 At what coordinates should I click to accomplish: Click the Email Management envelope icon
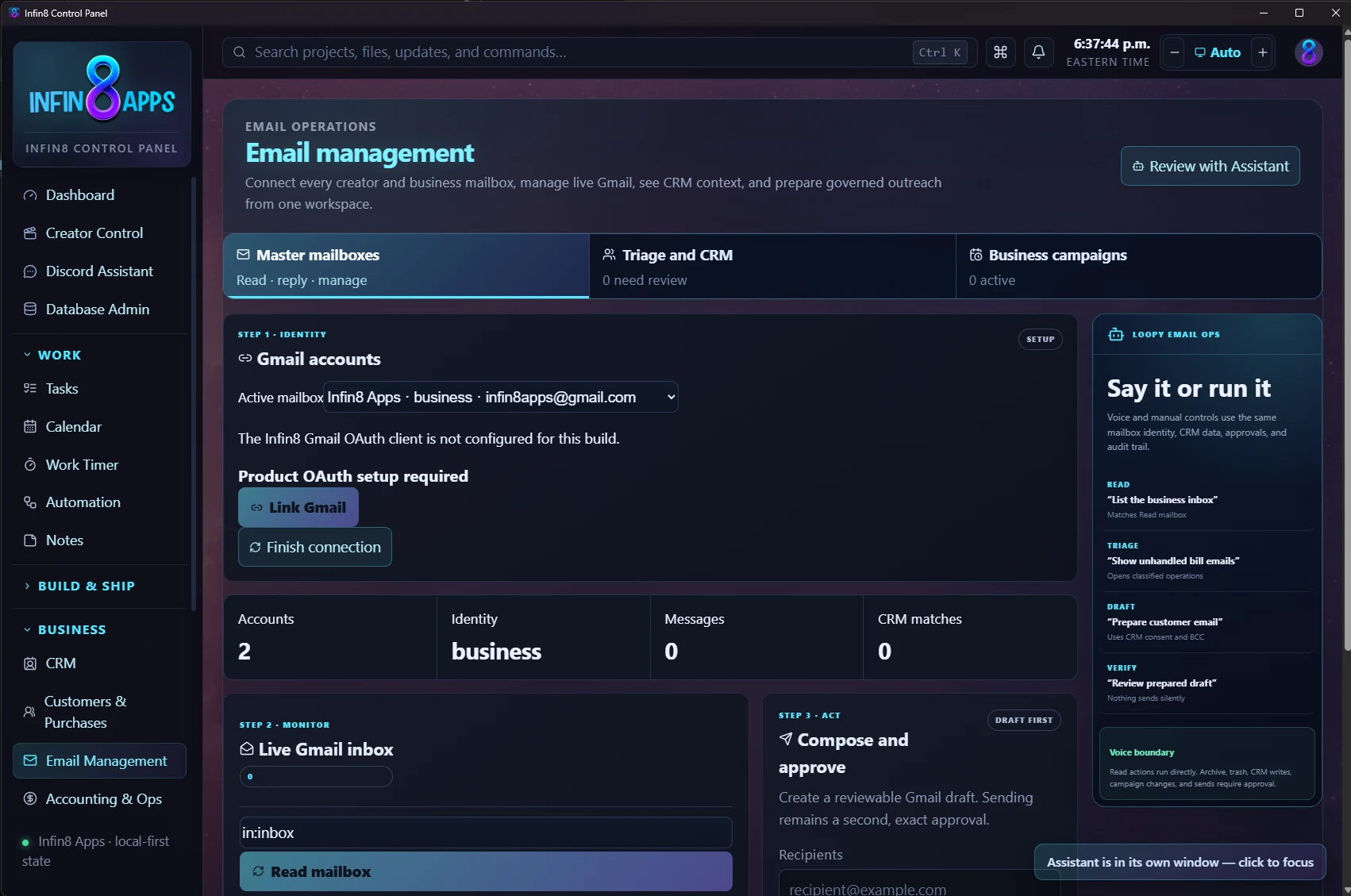(x=30, y=761)
